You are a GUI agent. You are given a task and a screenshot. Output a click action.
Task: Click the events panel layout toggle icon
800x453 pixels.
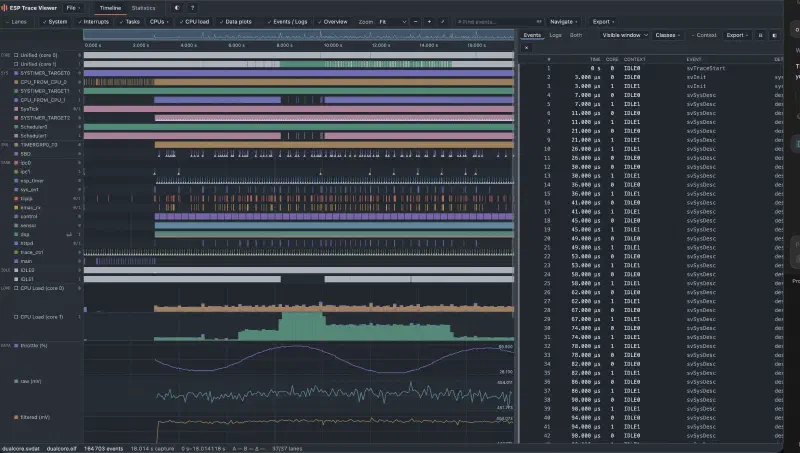click(774, 35)
